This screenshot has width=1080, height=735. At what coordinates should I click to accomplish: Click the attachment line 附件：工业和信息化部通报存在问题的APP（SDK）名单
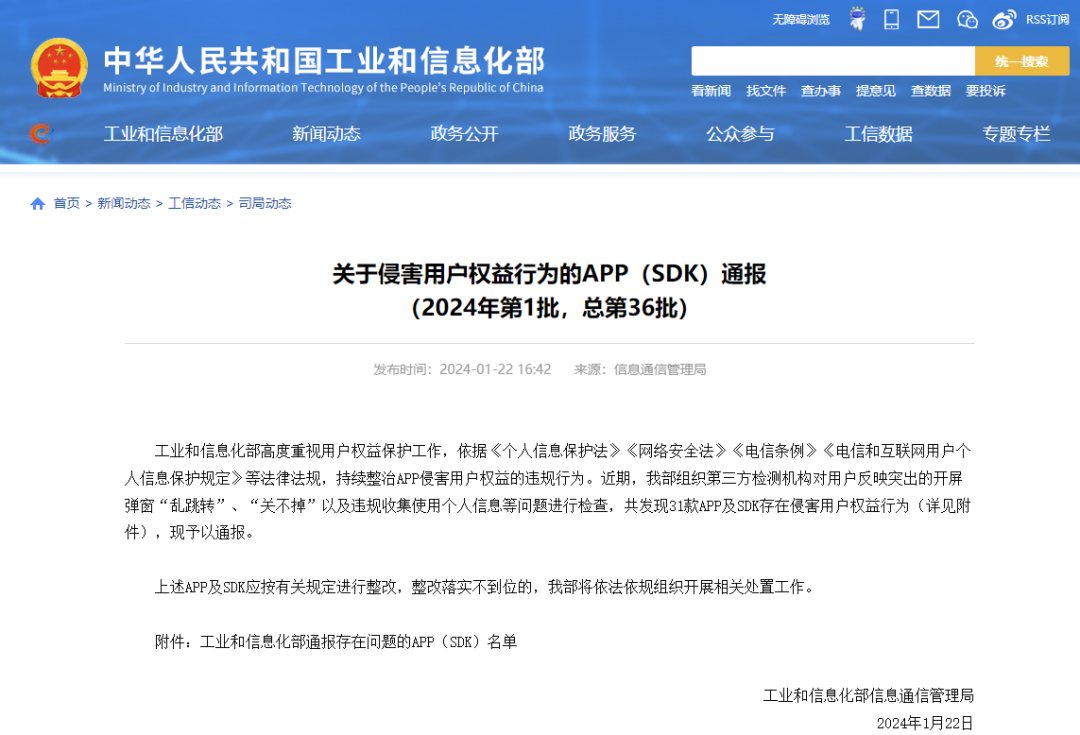click(336, 641)
